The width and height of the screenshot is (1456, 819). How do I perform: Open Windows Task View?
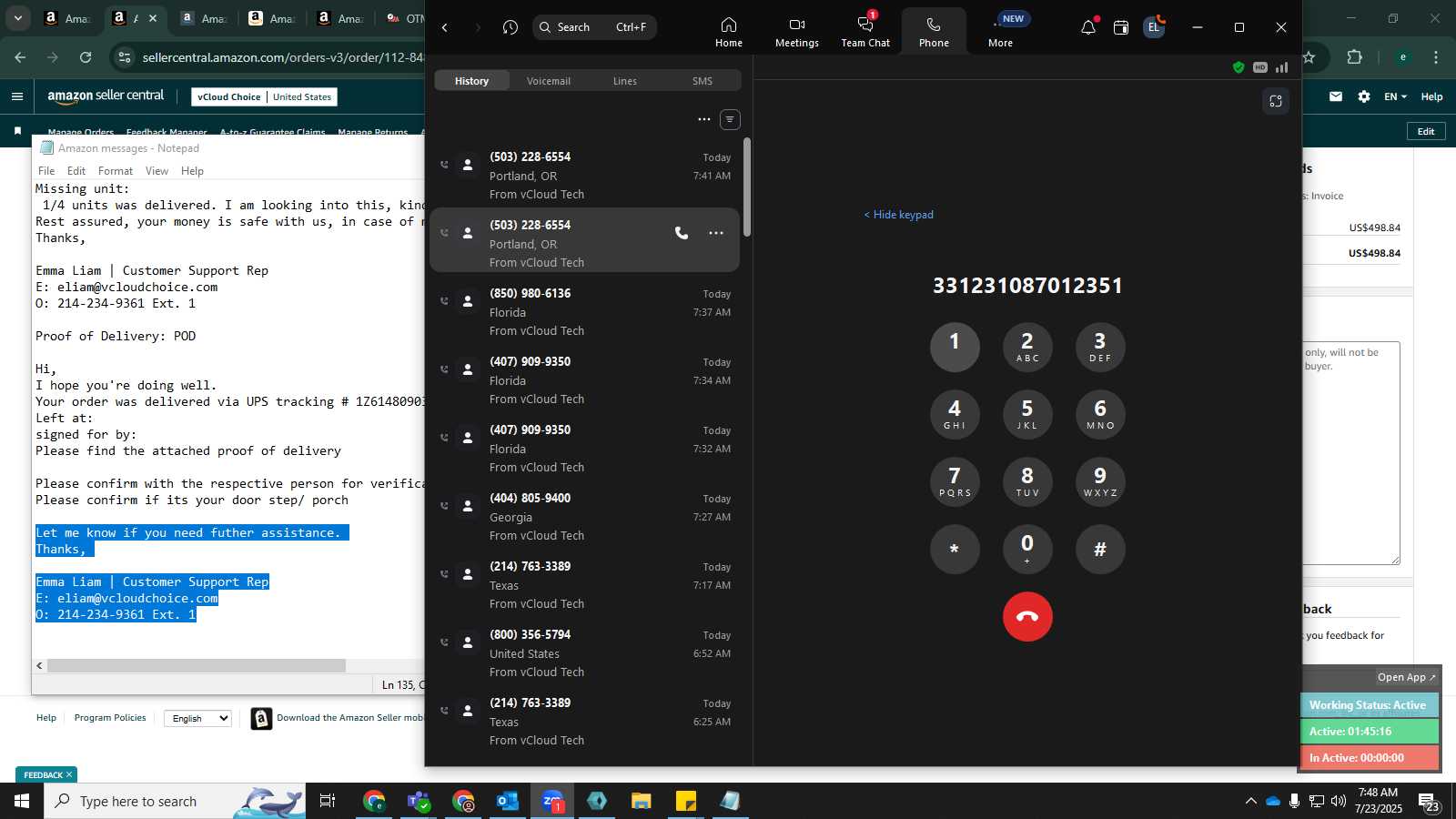tap(328, 801)
